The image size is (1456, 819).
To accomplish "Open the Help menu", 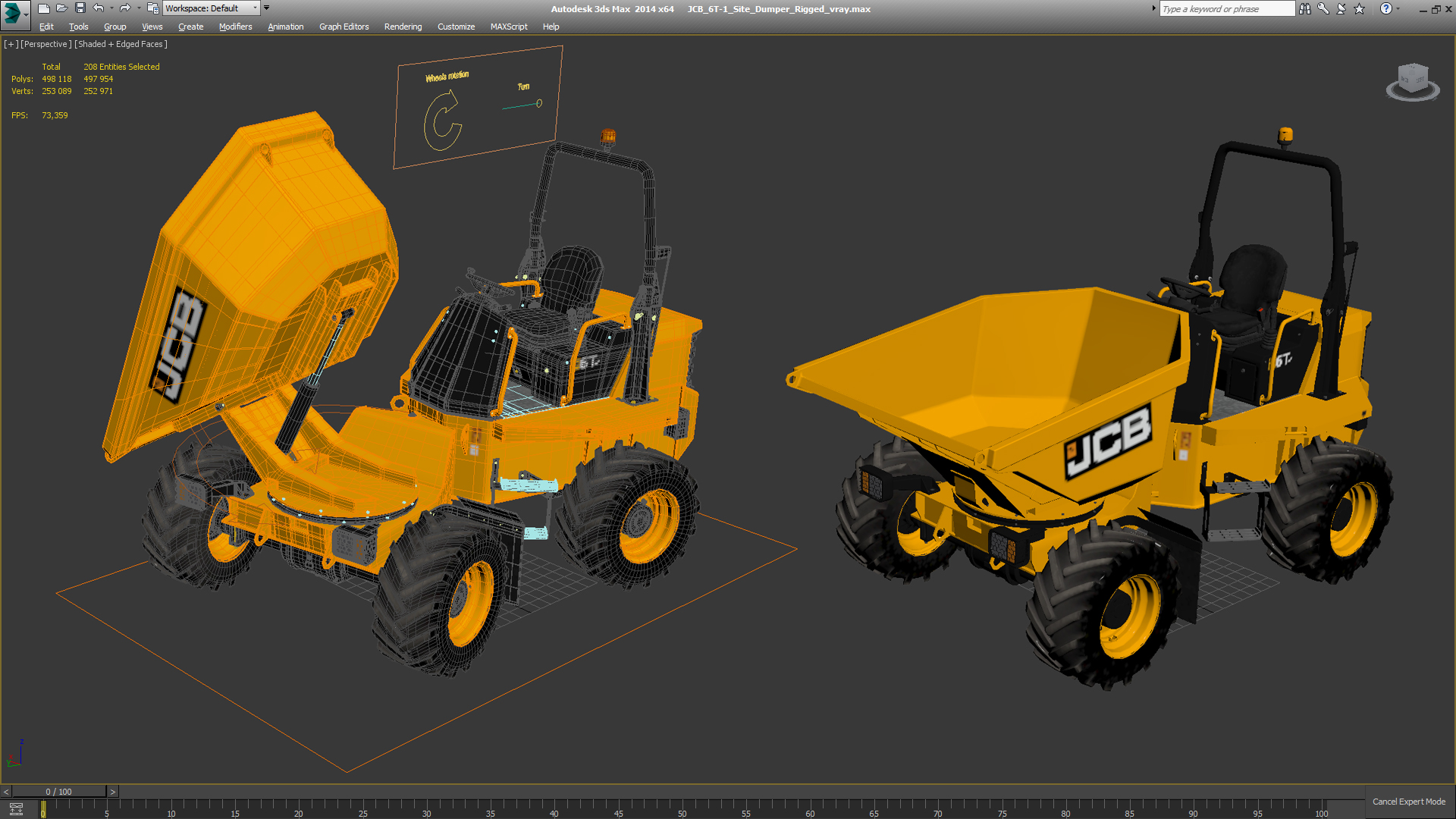I will click(551, 27).
